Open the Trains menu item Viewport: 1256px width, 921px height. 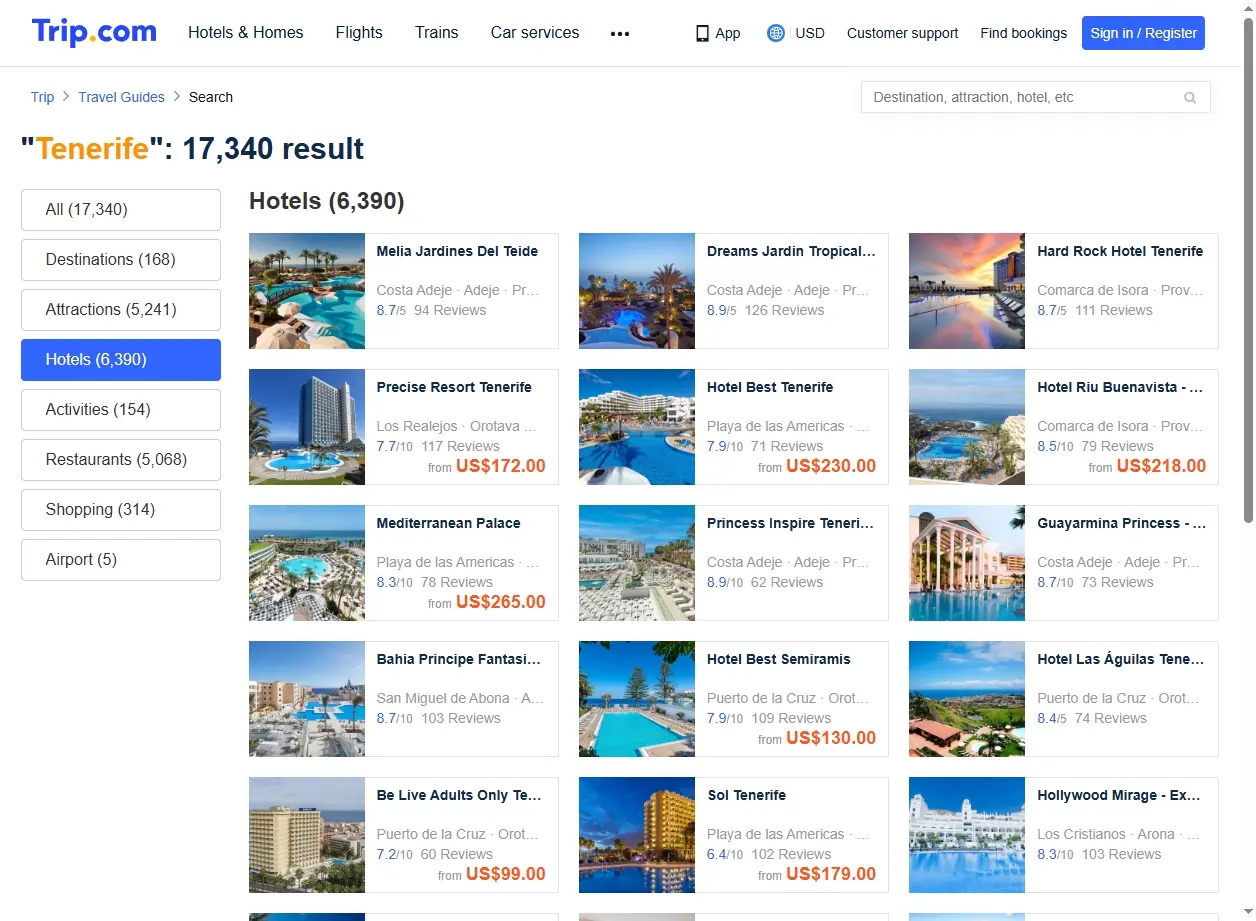[437, 32]
